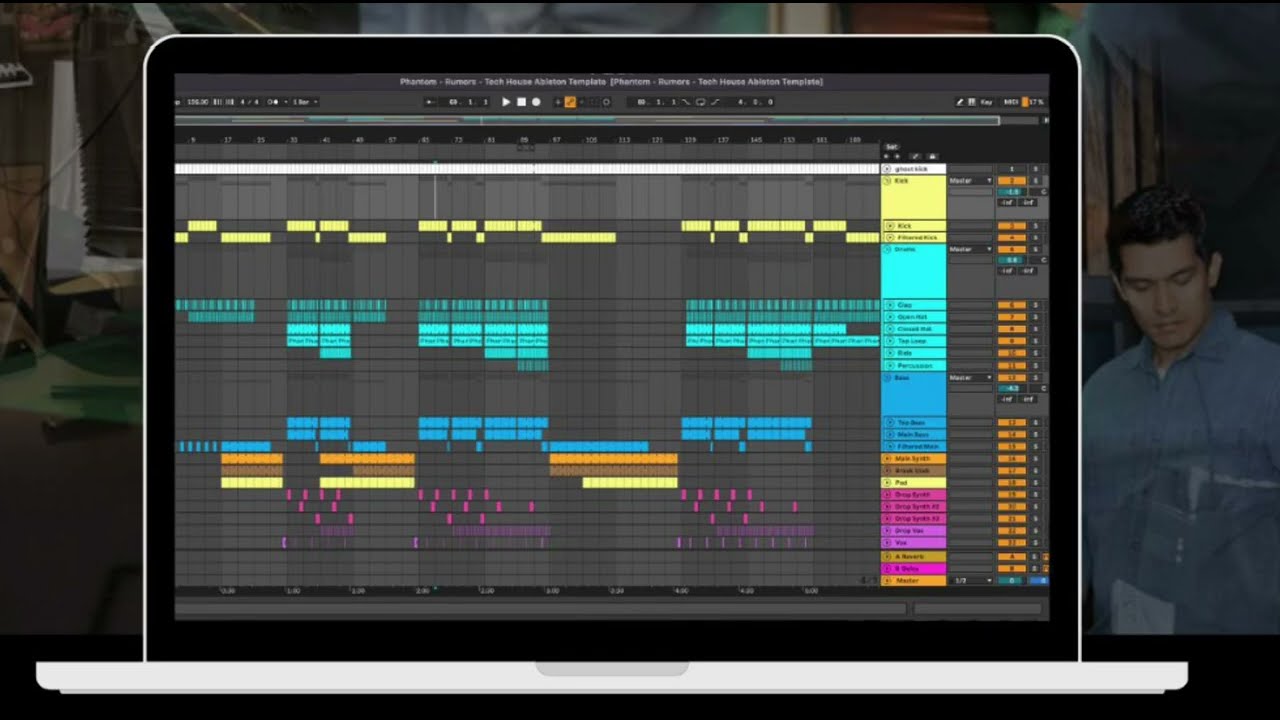
Task: Collapse the Drums group track
Action: click(x=887, y=249)
